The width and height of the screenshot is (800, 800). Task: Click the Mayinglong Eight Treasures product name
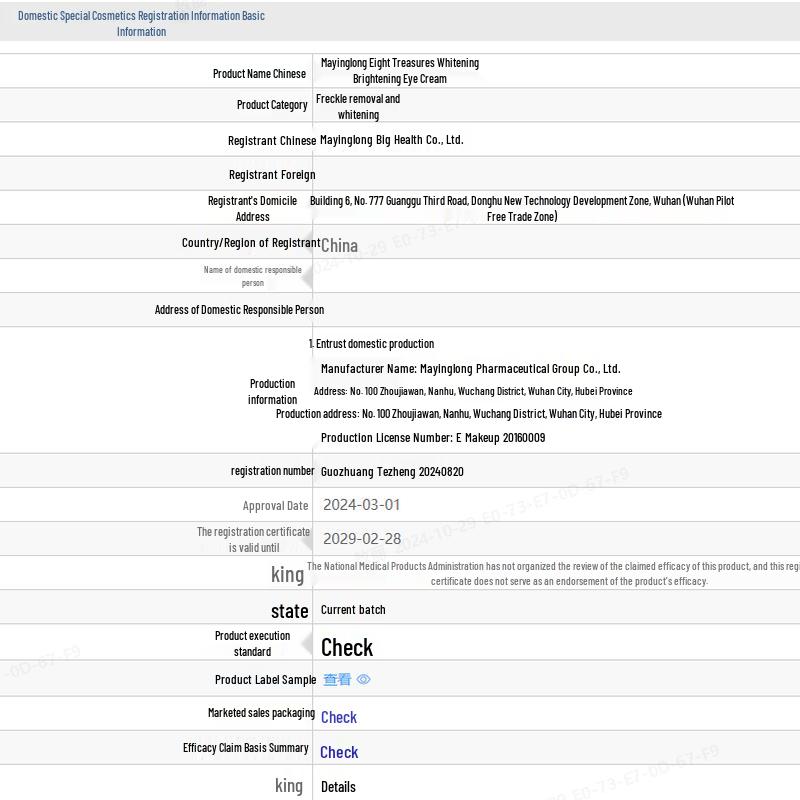pyautogui.click(x=399, y=70)
